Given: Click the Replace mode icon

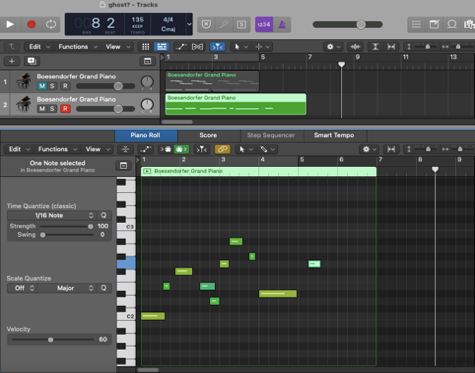Looking at the screenshot, I should 206,24.
